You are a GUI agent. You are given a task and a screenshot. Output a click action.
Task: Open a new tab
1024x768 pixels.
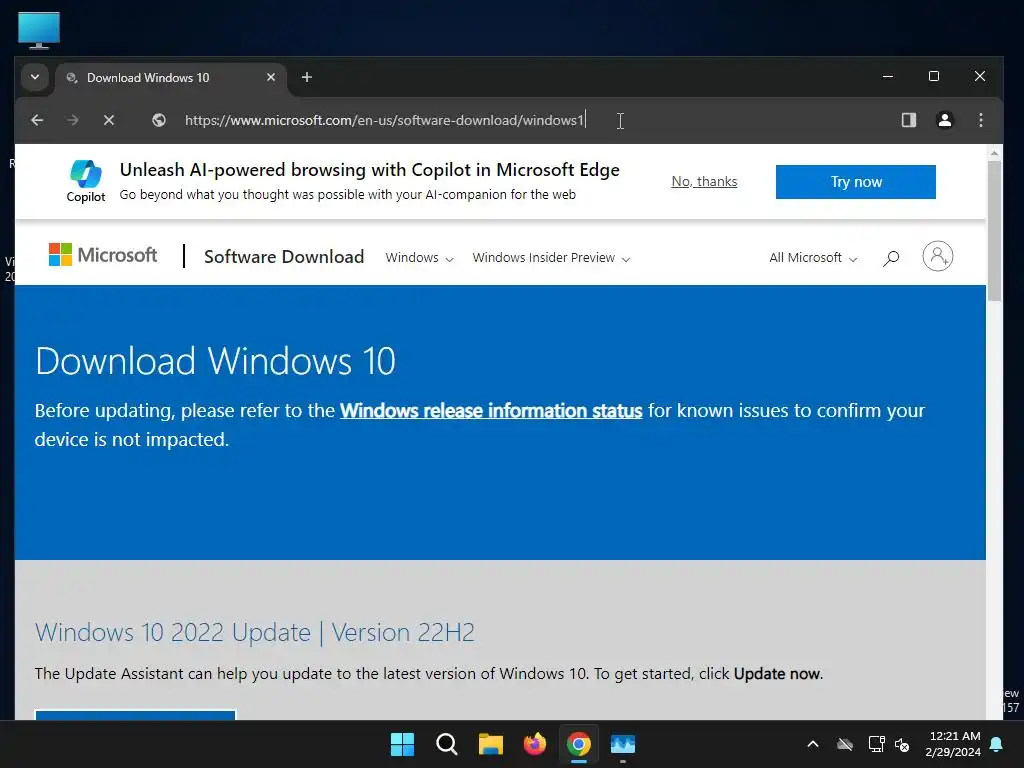307,77
